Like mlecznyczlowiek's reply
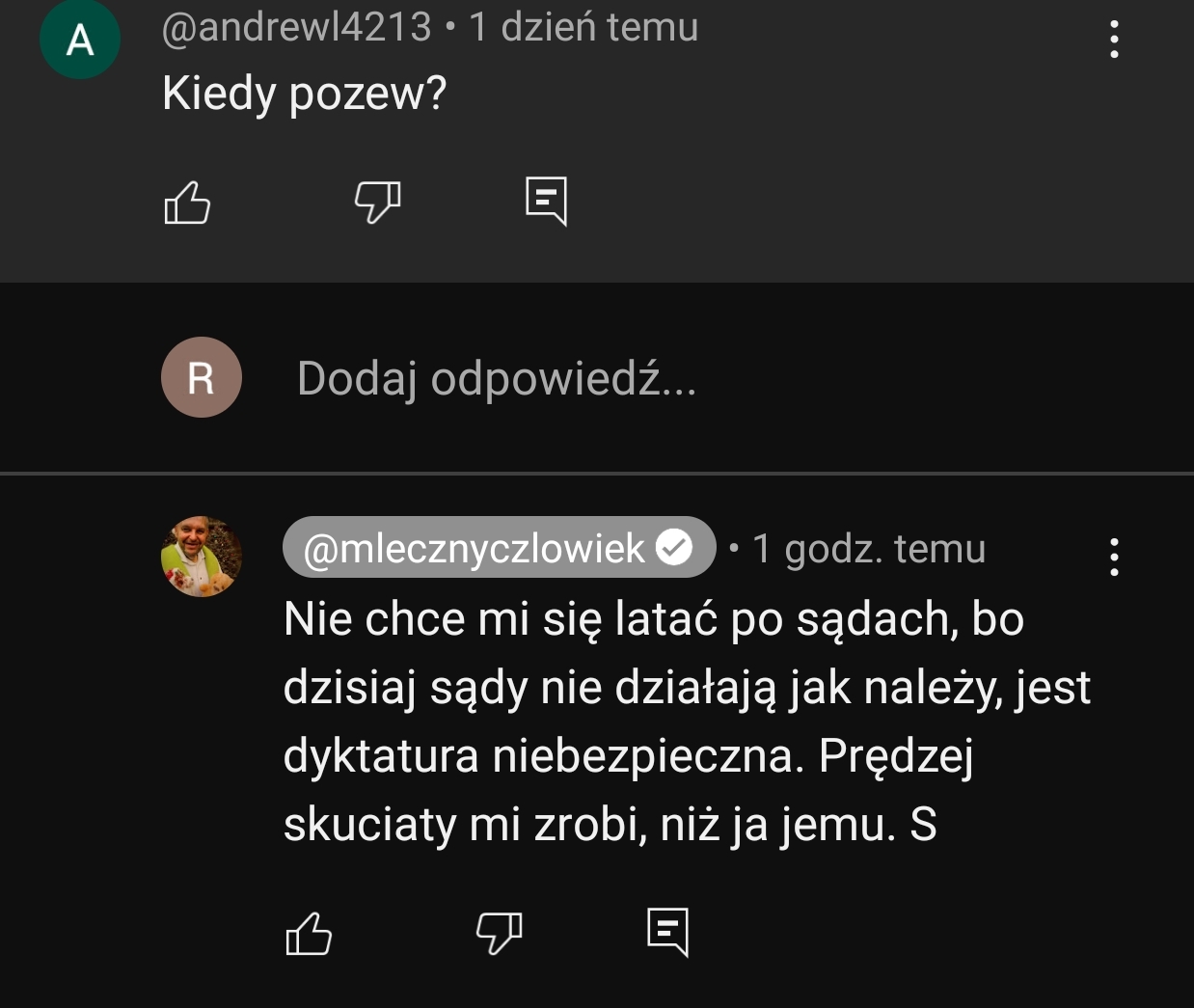This screenshot has width=1194, height=1008. [309, 933]
